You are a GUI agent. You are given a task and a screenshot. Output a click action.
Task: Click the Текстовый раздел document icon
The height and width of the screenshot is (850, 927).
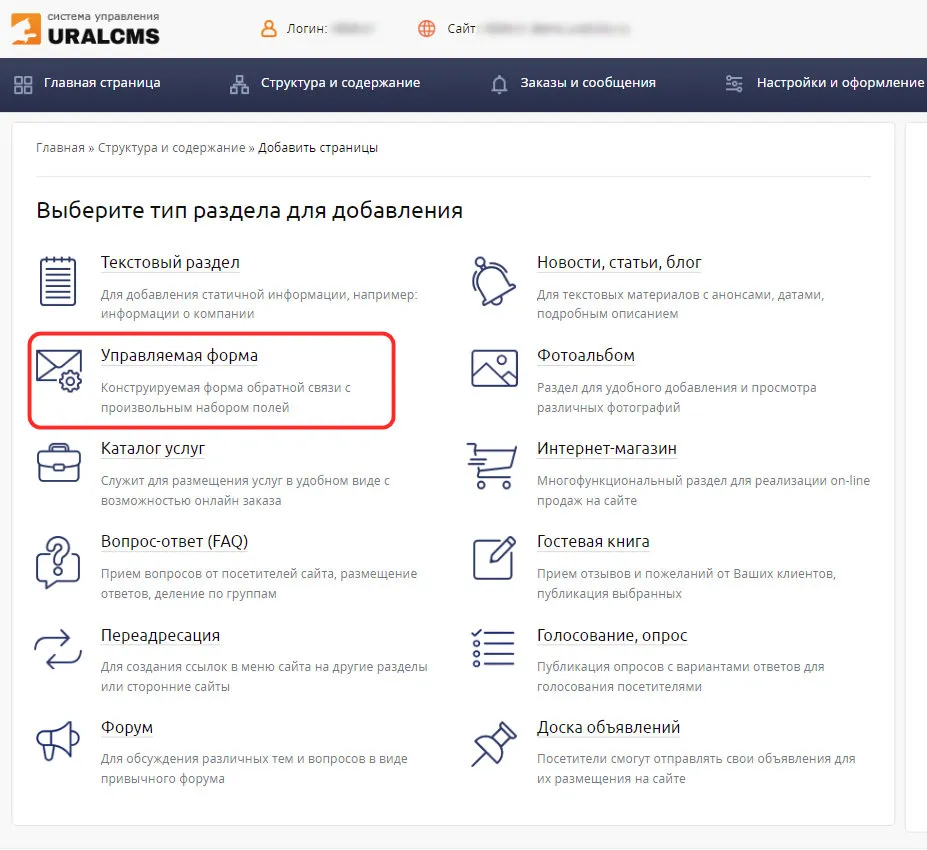[x=57, y=281]
